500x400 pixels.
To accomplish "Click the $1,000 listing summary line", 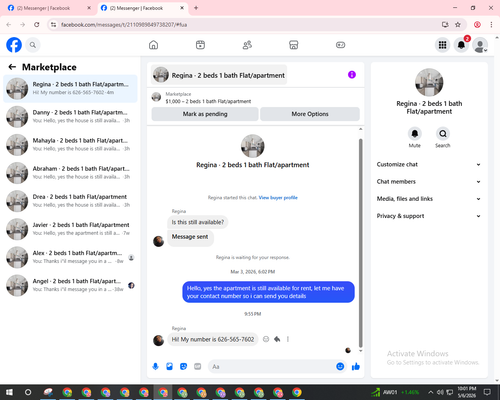I will point(208,101).
